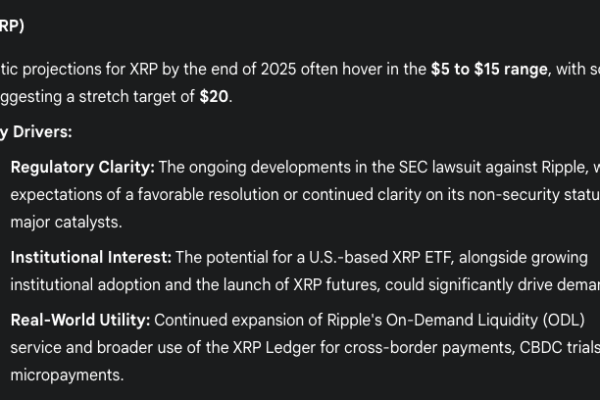Select the "Institutional Interest:" bold label
Screen dimensions: 600x400
point(89,257)
